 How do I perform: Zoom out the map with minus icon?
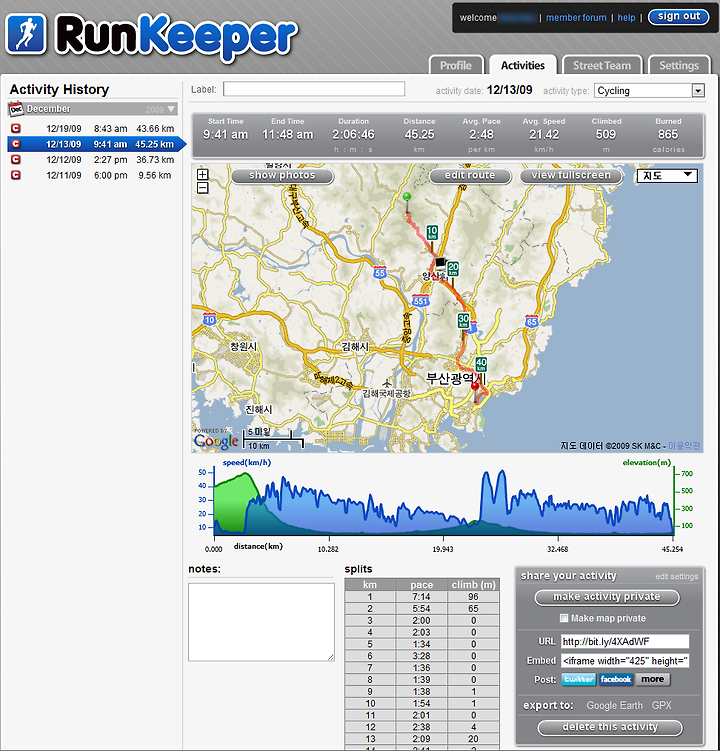(203, 188)
